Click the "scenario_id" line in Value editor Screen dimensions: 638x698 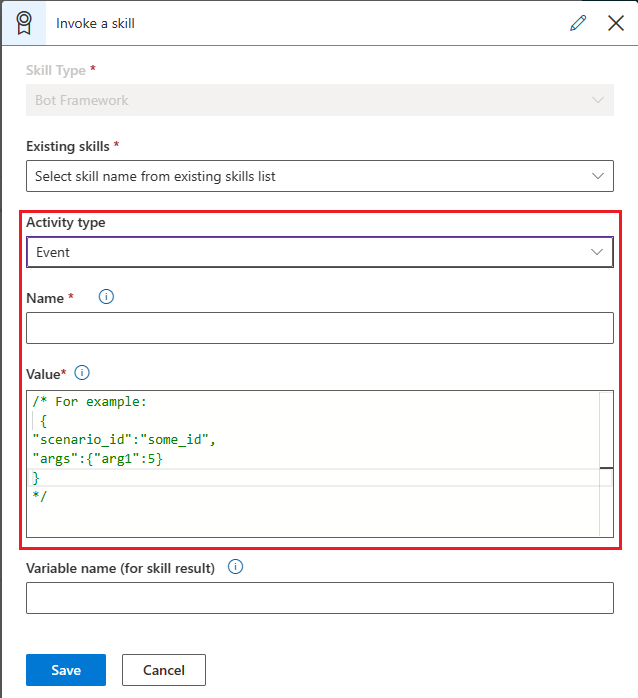(124, 439)
